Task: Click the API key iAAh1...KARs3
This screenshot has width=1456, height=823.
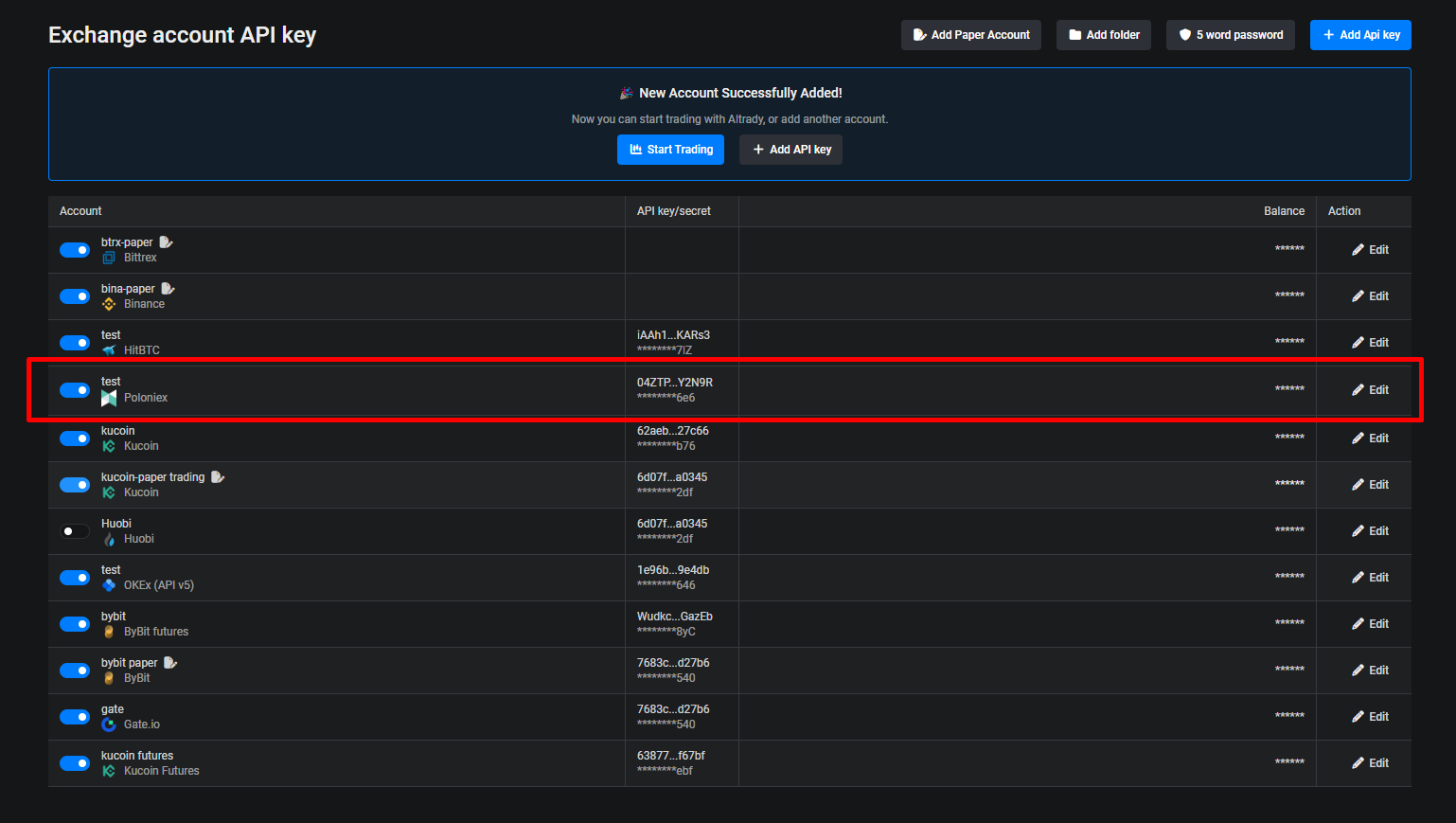Action: tap(673, 335)
